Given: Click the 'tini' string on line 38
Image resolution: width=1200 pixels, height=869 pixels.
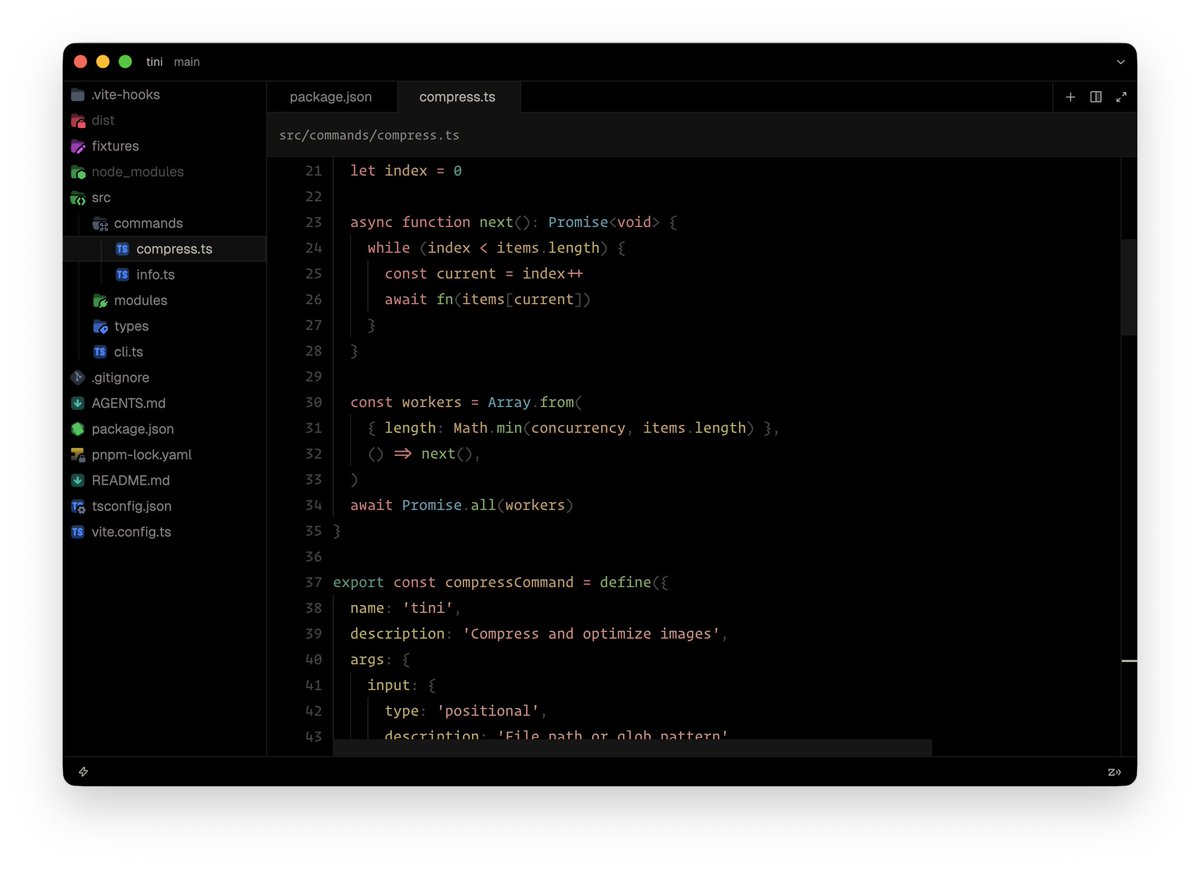Looking at the screenshot, I should pyautogui.click(x=428, y=608).
